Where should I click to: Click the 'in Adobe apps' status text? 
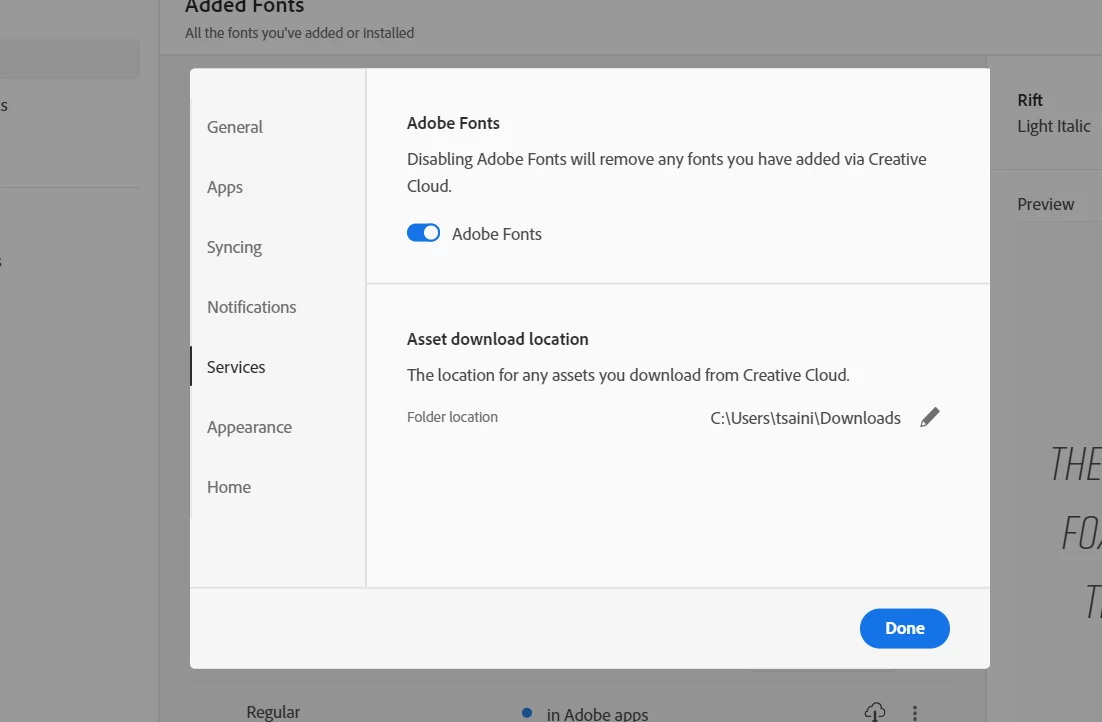point(597,714)
